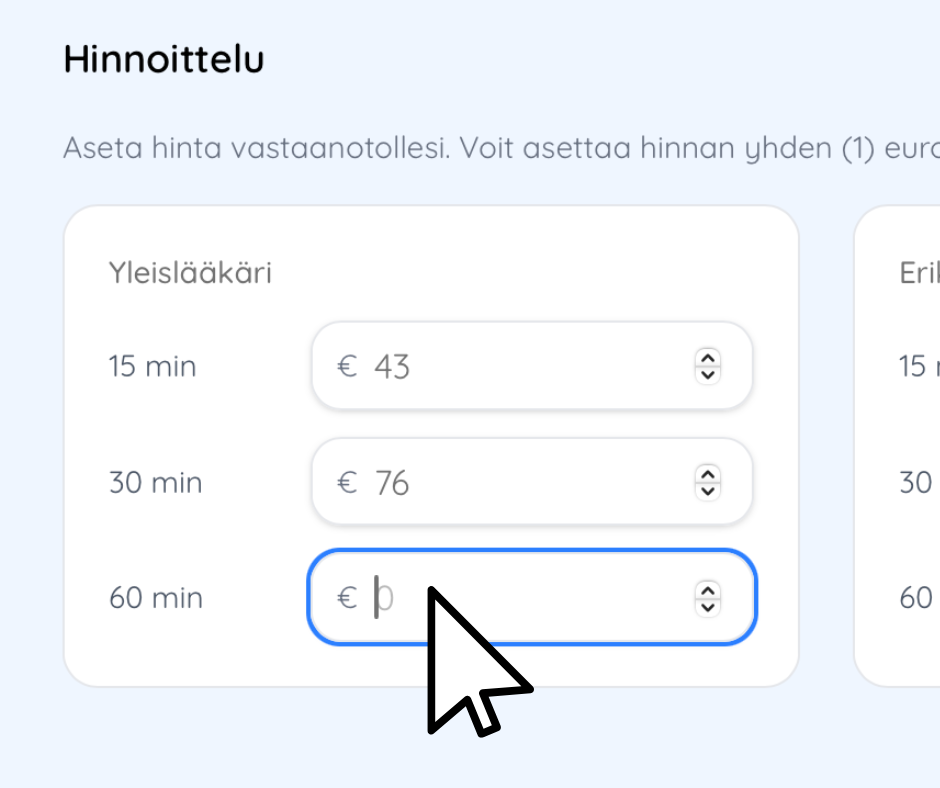
Task: Click the "15 min" label under Yleislääkäri
Action: (x=152, y=367)
